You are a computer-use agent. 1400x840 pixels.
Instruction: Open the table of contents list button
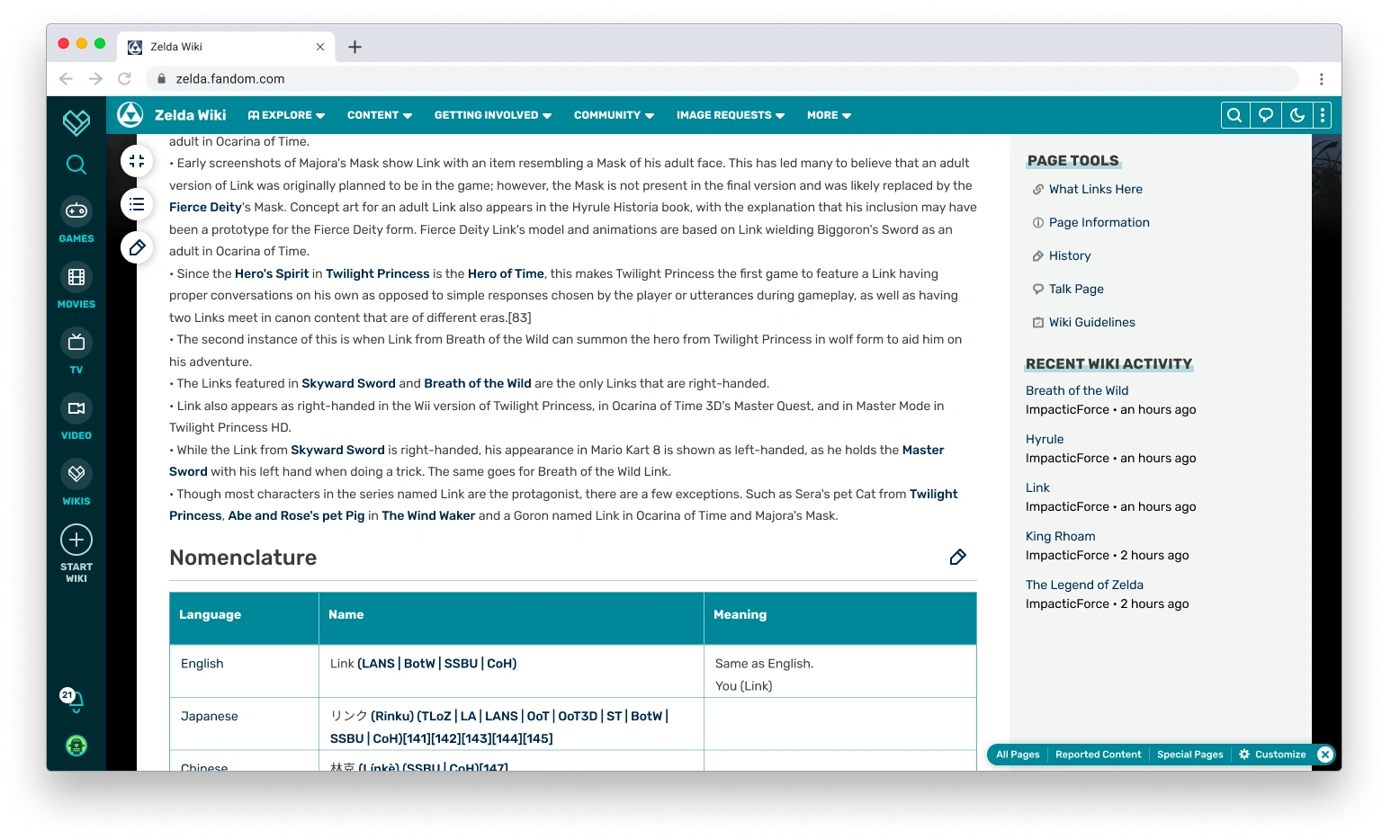click(x=137, y=204)
